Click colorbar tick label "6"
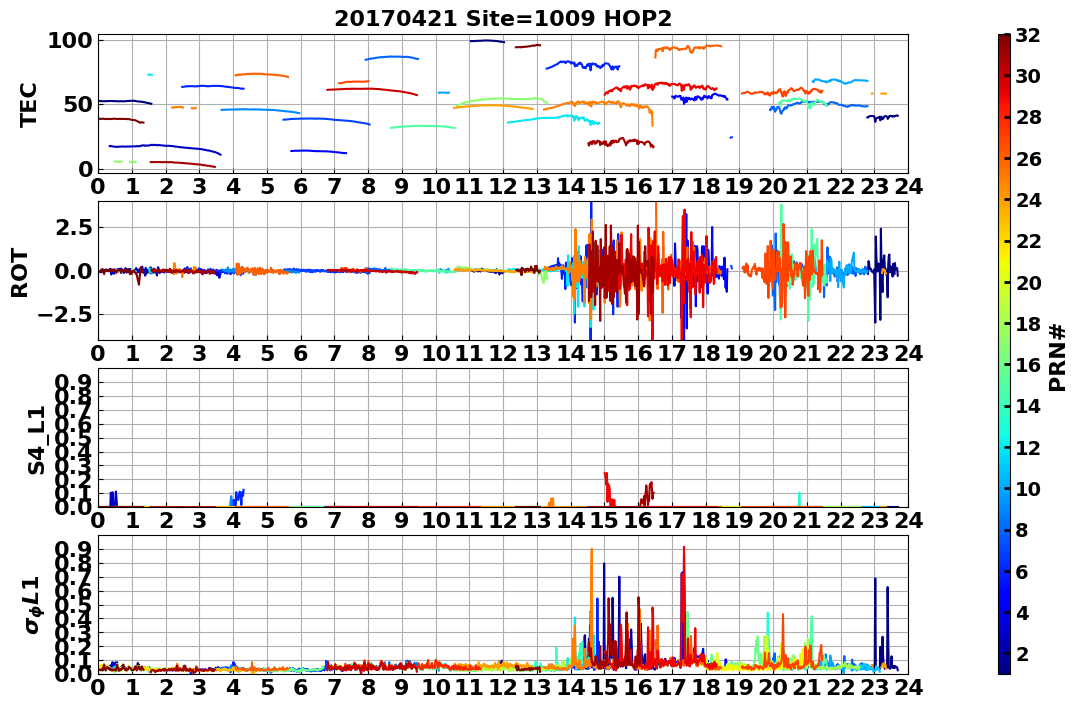The width and height of the screenshot is (1077, 709). tap(1023, 571)
